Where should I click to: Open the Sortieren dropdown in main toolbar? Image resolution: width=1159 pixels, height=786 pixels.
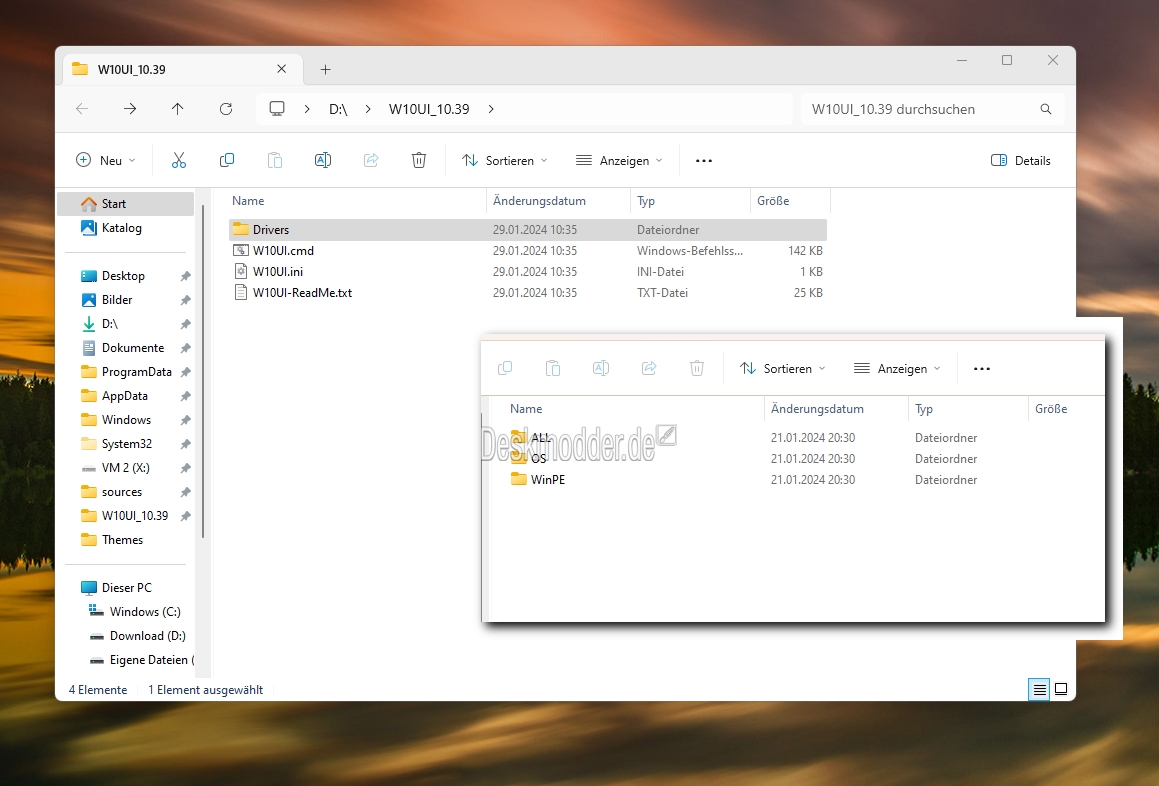pos(505,160)
